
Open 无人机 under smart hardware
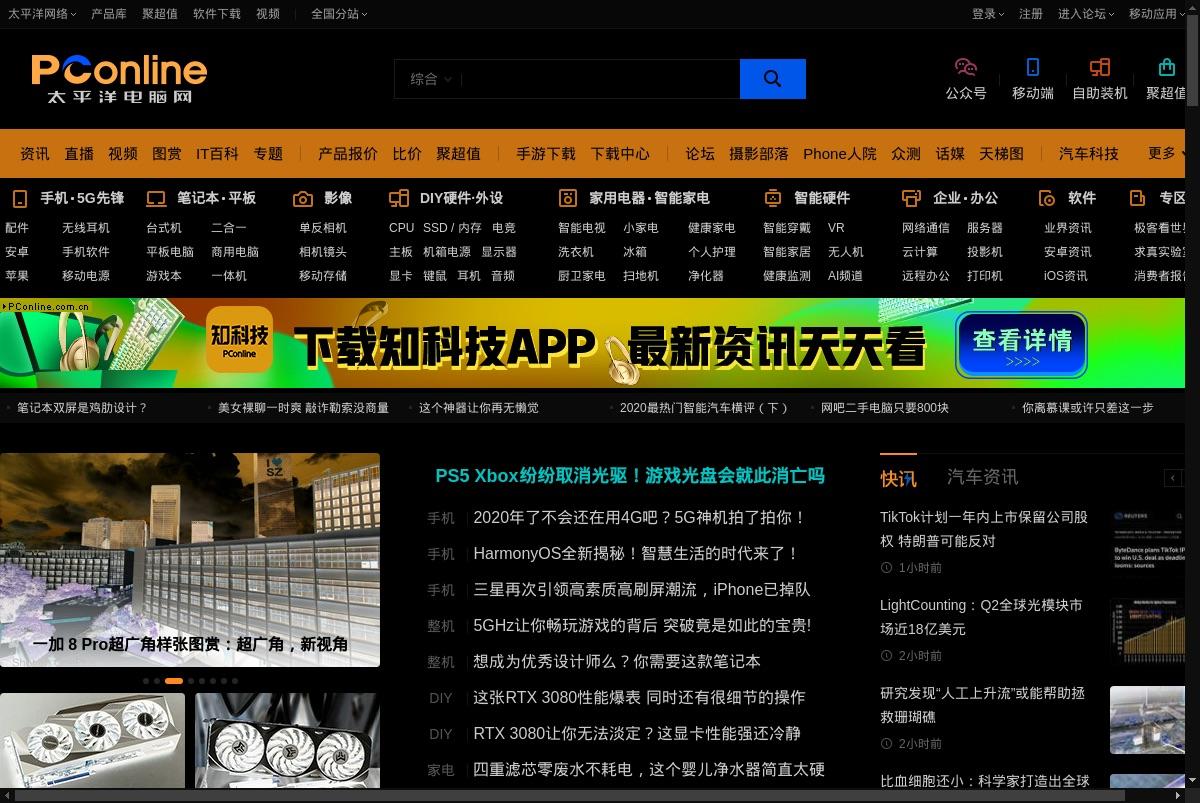tap(846, 252)
